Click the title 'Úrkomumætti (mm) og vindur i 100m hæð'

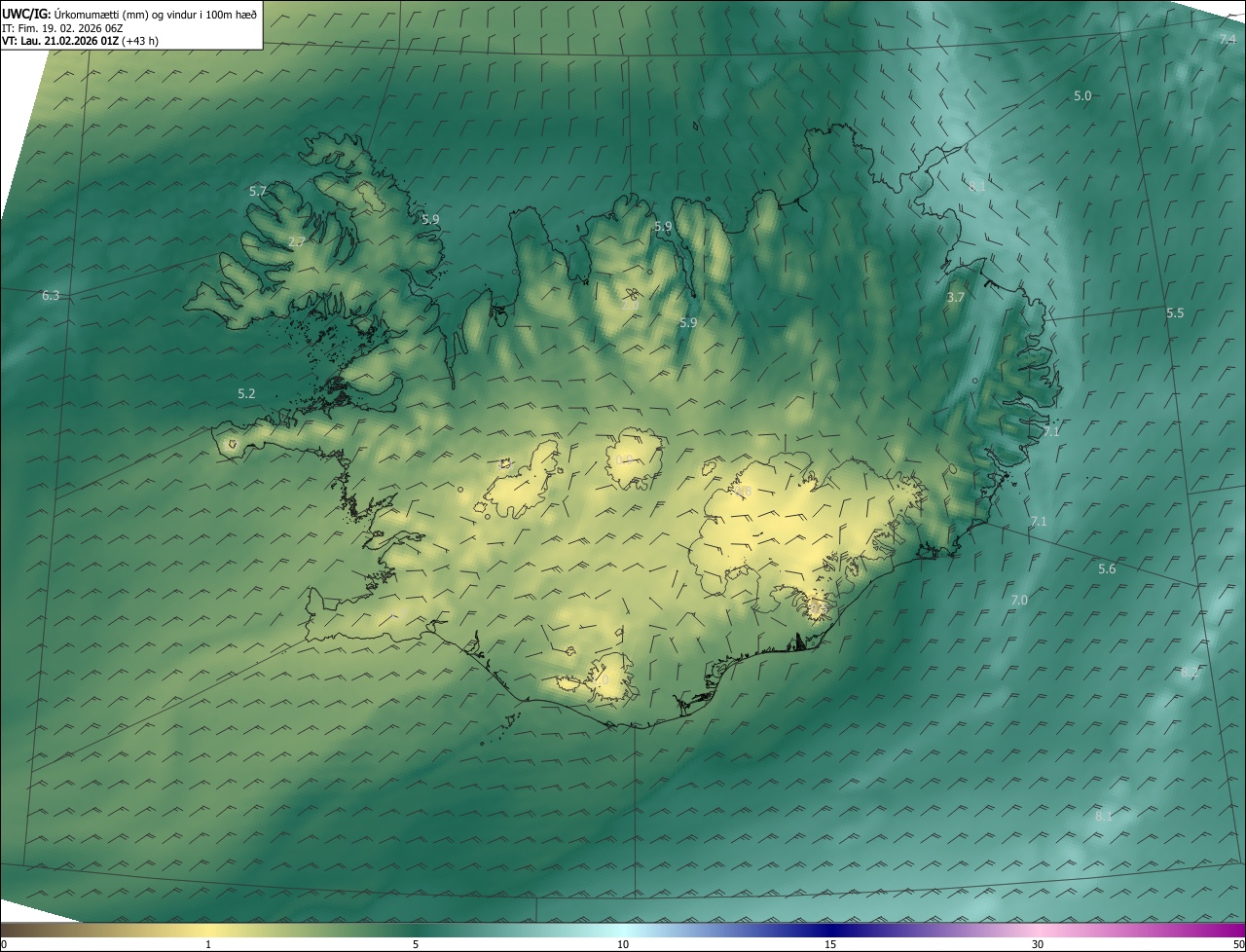[155, 14]
